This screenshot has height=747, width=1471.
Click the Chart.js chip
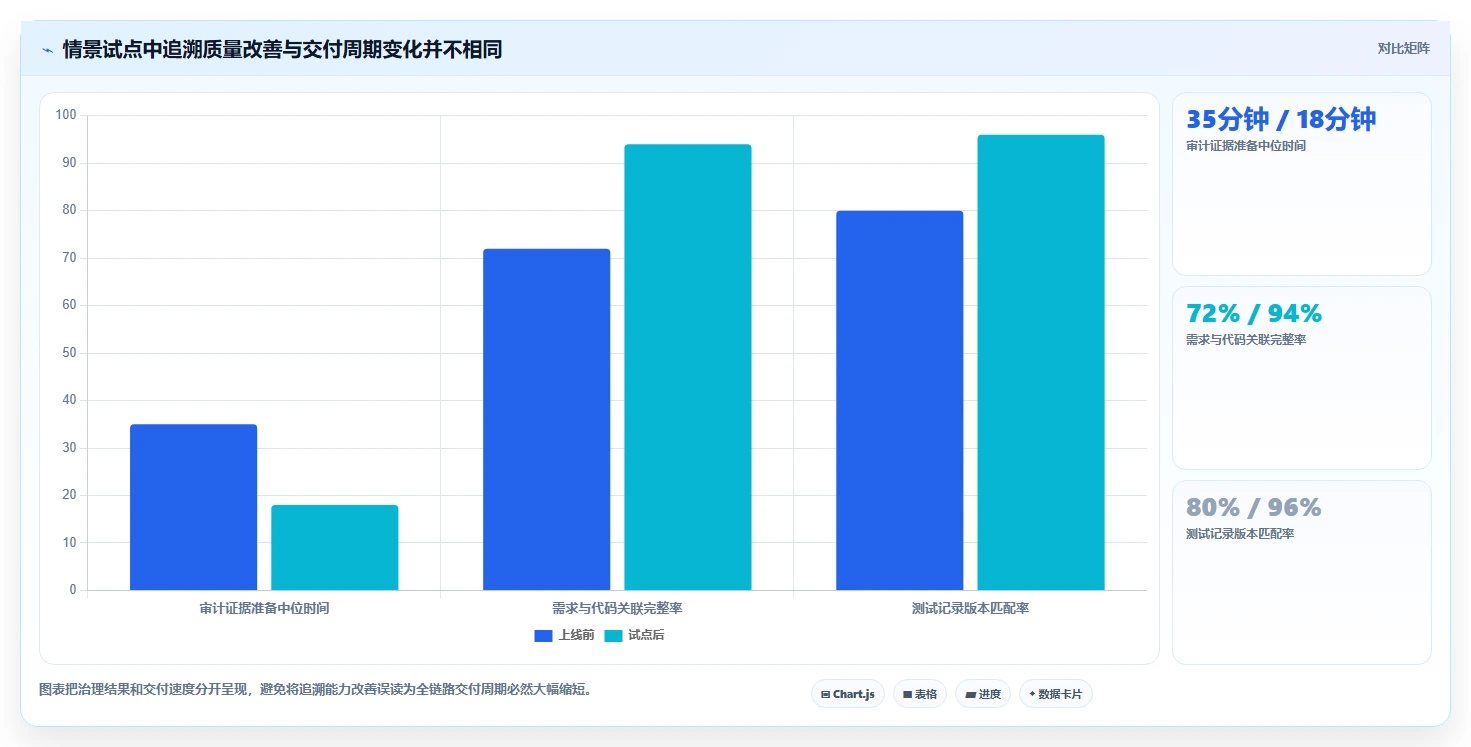[x=848, y=694]
